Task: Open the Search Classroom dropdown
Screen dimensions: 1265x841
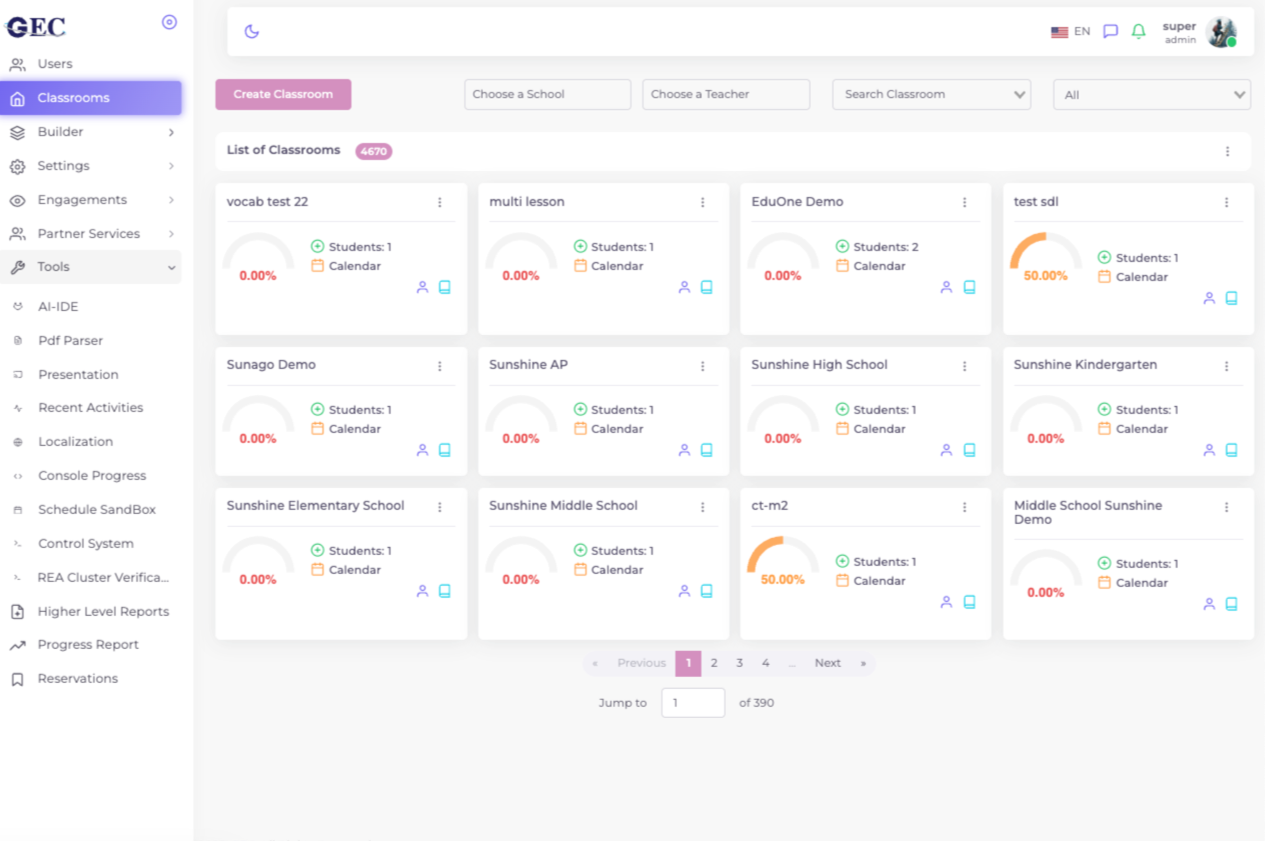Action: pyautogui.click(x=931, y=95)
